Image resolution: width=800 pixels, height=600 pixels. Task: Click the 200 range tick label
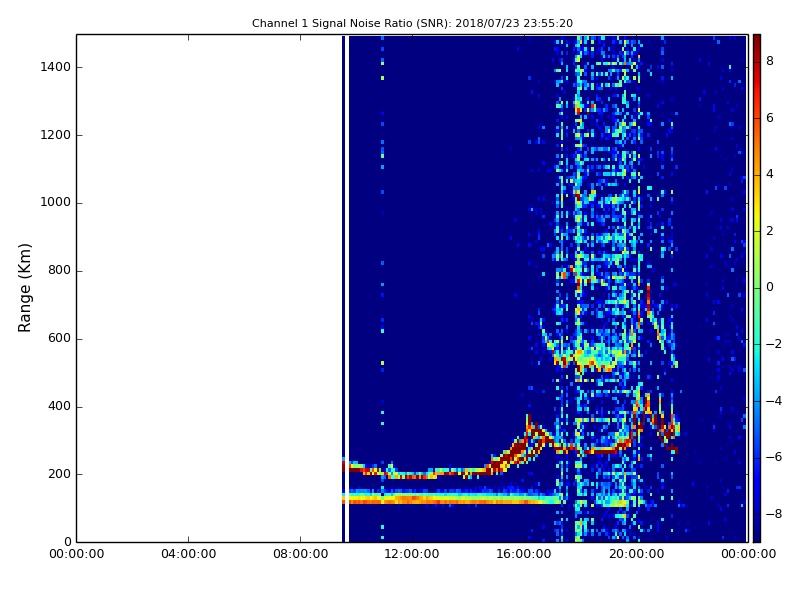pos(59,474)
